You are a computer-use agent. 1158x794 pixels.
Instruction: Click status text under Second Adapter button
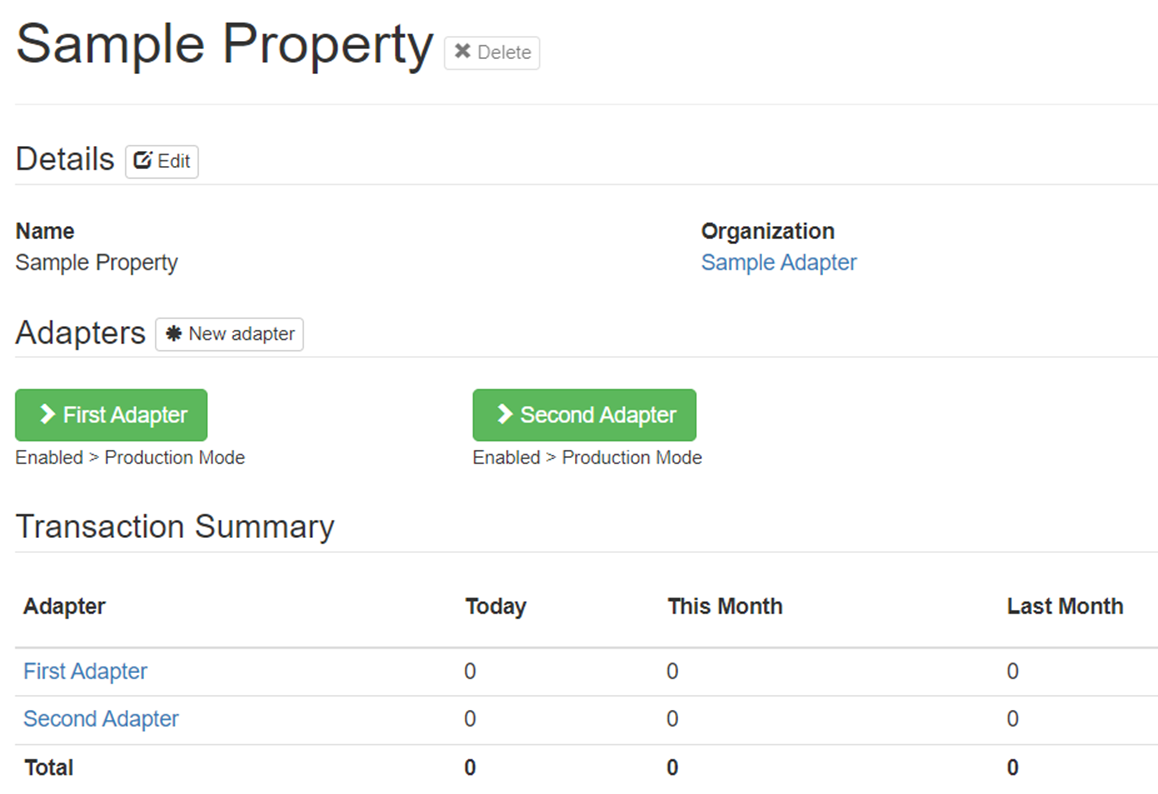click(587, 458)
